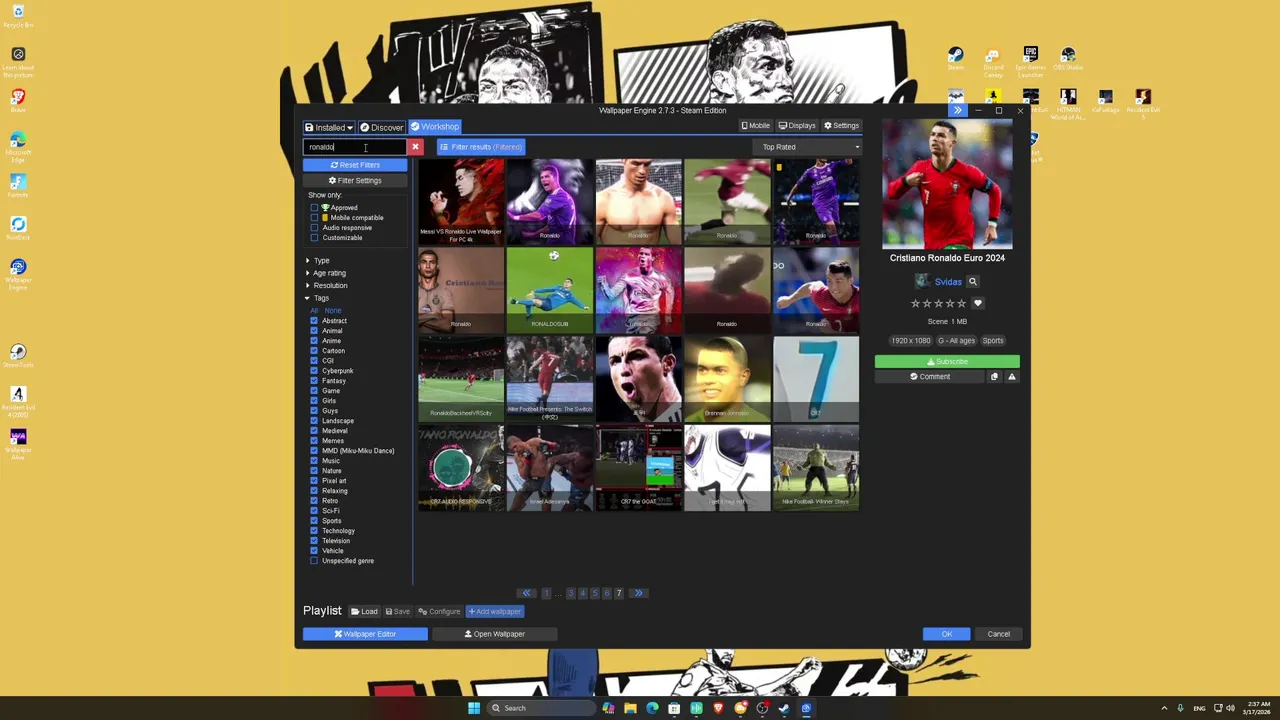Image resolution: width=1280 pixels, height=720 pixels.
Task: Select the Messi VS Ronaldo Live Wallpaper thumbnail
Action: pyautogui.click(x=461, y=201)
